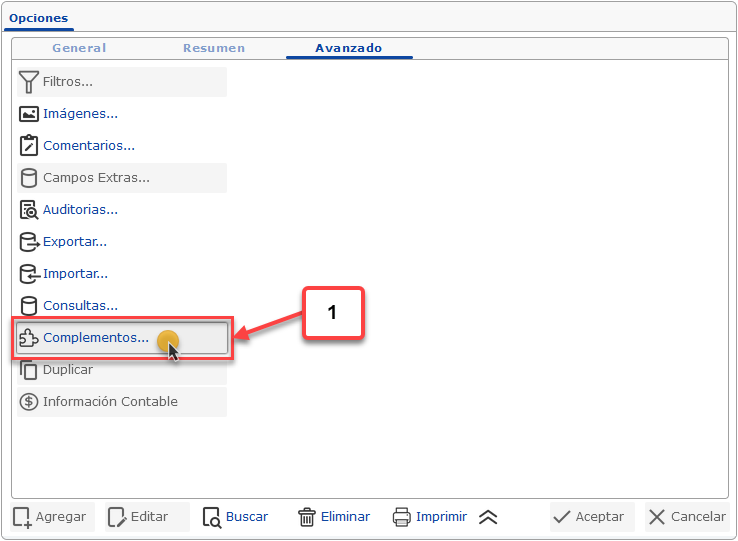Open Campos Extras option

click(96, 178)
